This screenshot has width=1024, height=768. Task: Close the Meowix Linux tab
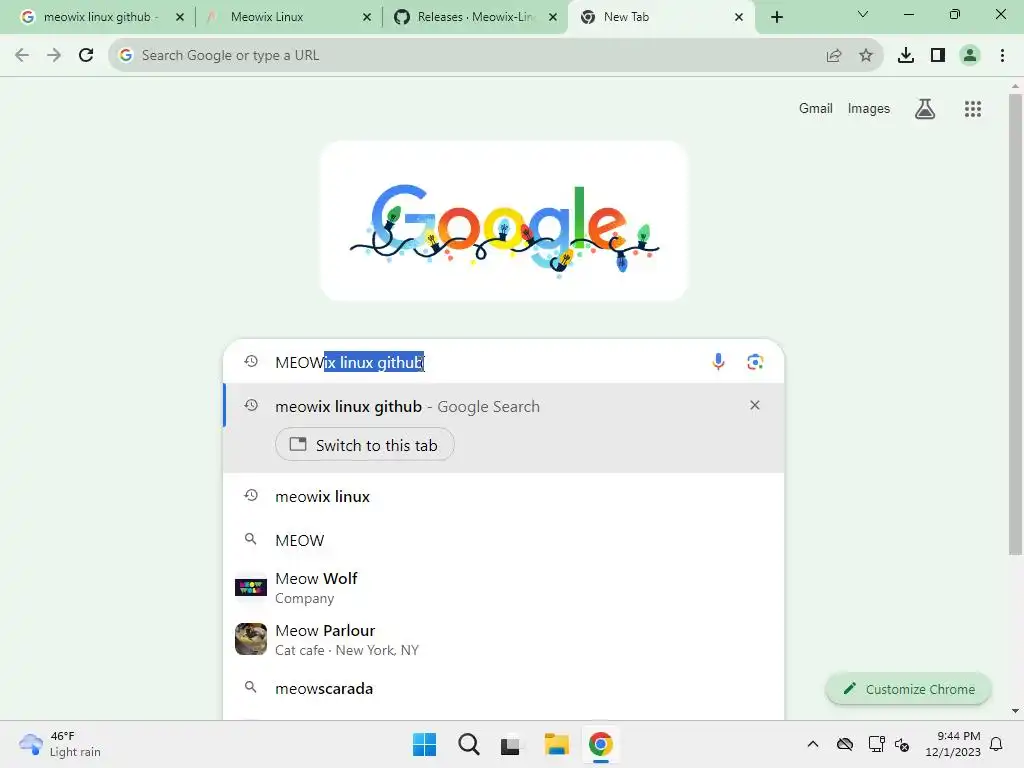[x=366, y=18]
